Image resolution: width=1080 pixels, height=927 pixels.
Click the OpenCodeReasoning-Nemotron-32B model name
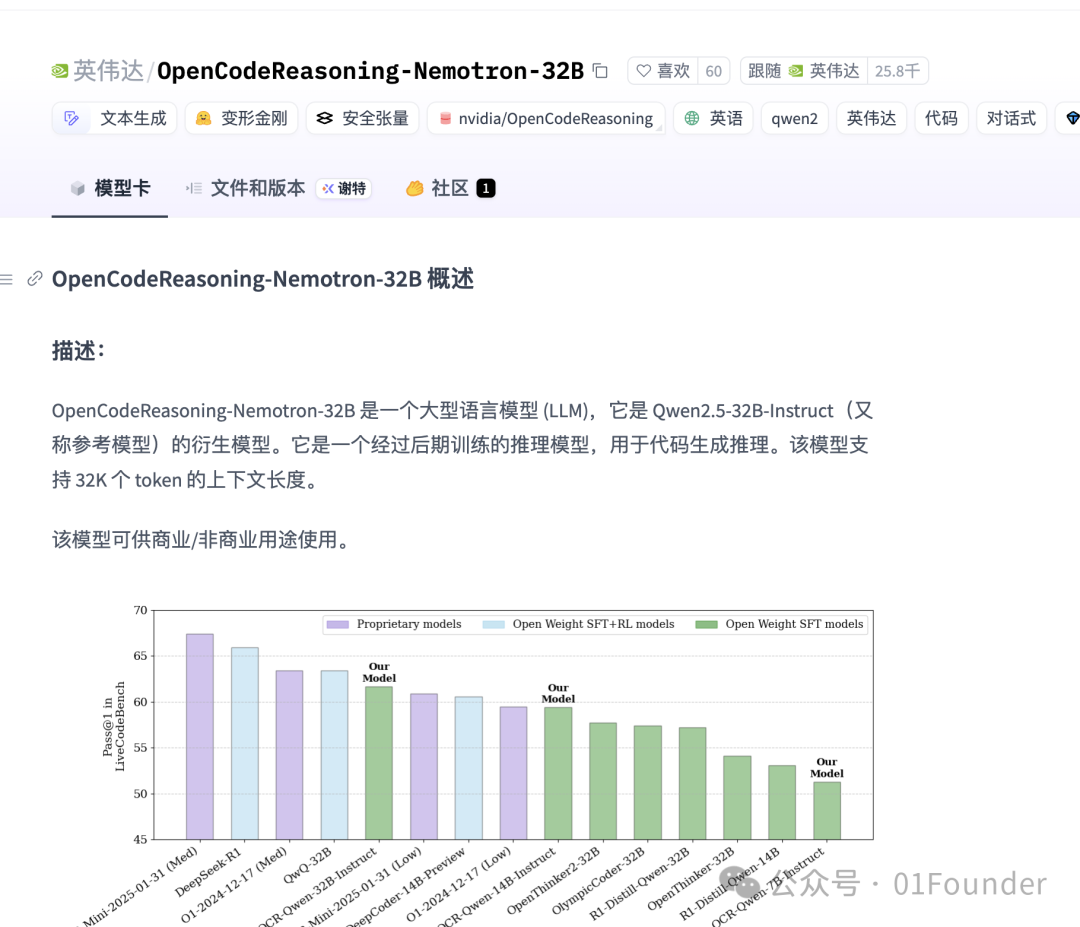(371, 71)
